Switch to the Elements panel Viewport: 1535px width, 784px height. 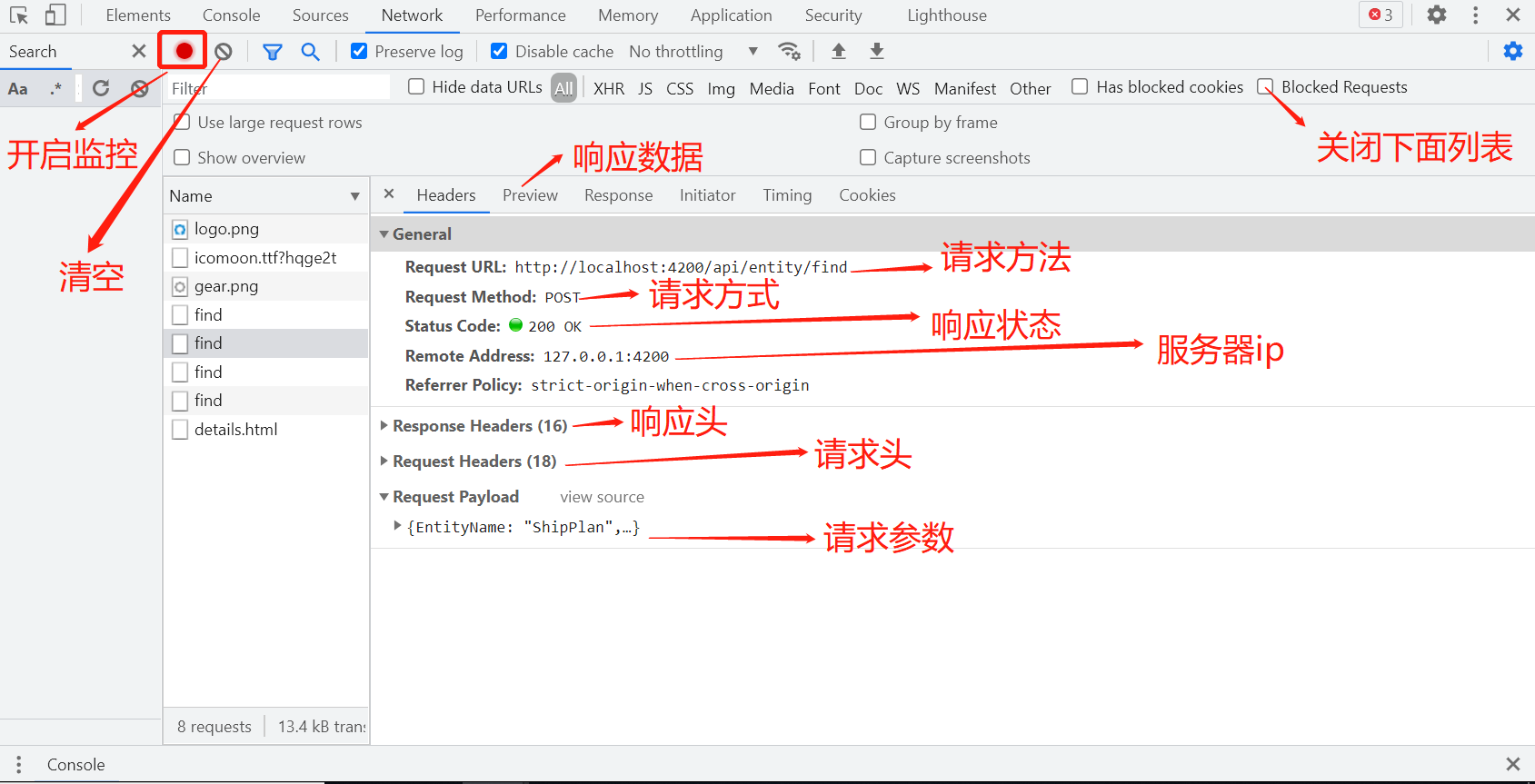[x=138, y=15]
